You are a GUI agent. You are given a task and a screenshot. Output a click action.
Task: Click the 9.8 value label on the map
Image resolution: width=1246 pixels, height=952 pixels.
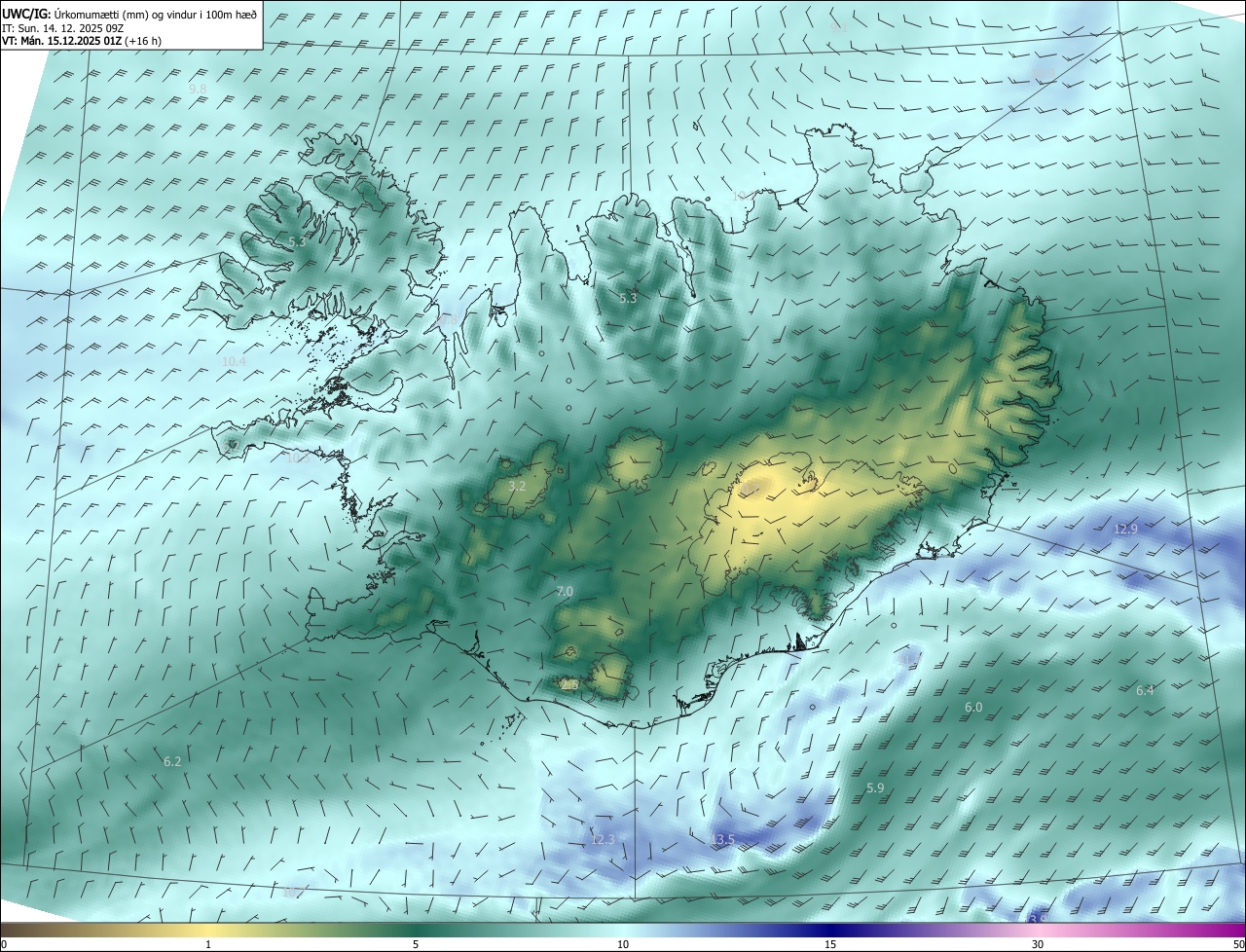pos(198,89)
